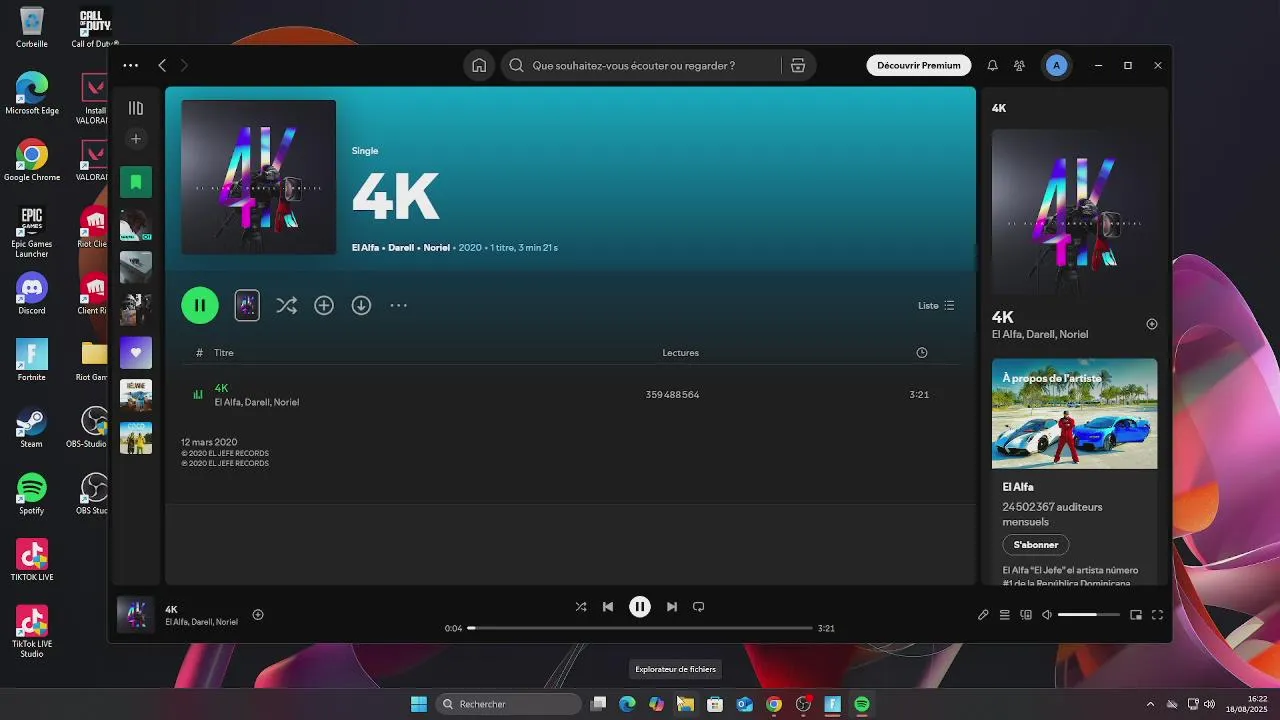Screen dimensions: 1280x720
Task: Open El Alfa artist link in header
Action: click(365, 247)
